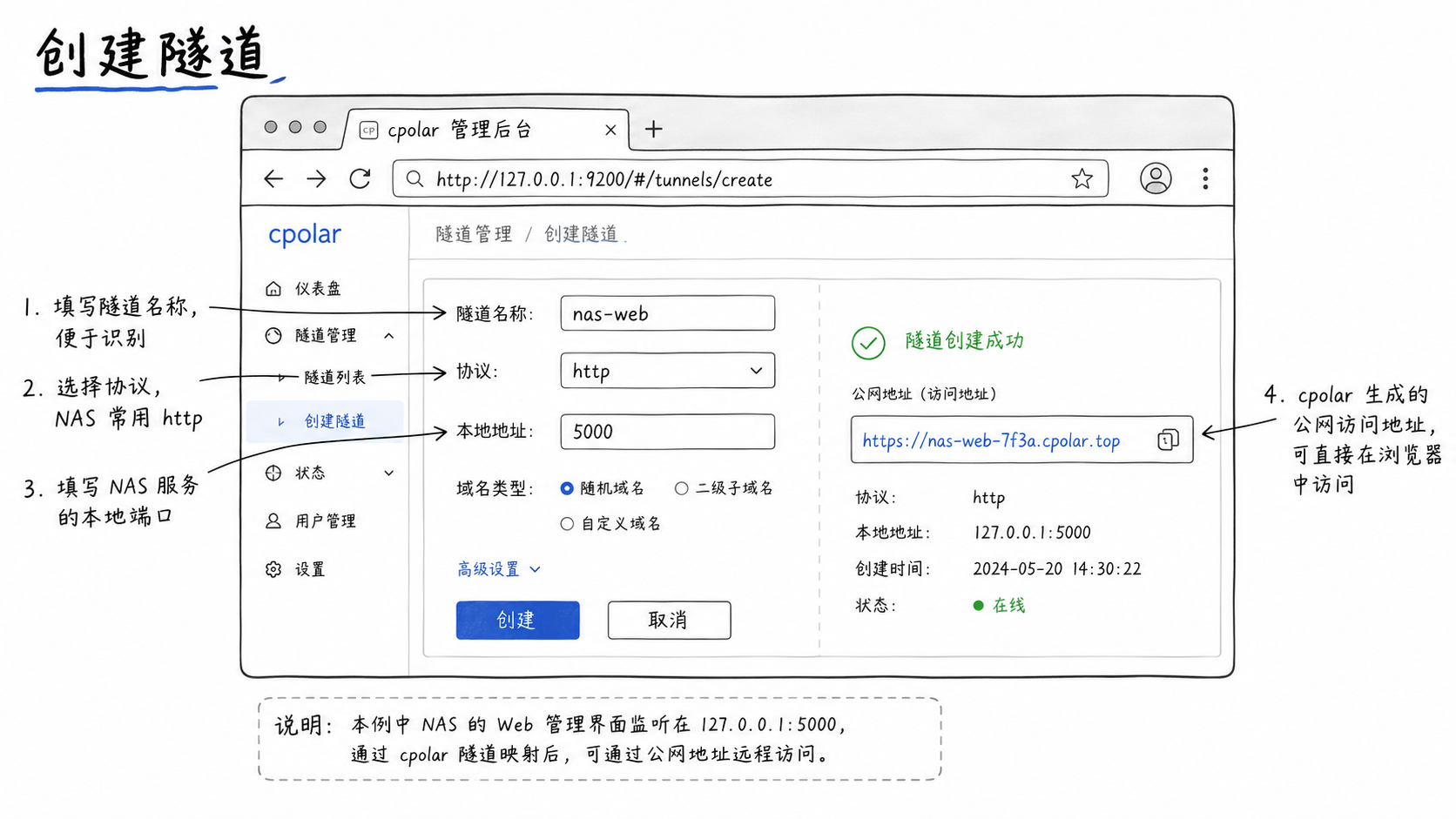
Task: Click the blue 创建 button
Action: pos(517,620)
